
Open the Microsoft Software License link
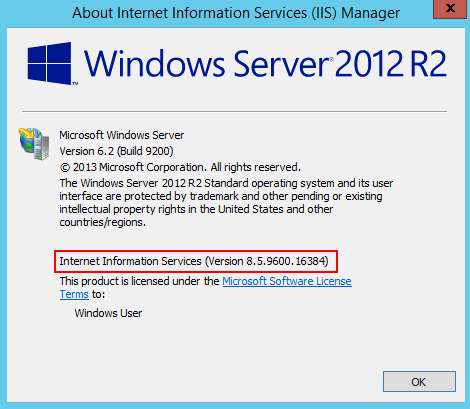point(287,281)
